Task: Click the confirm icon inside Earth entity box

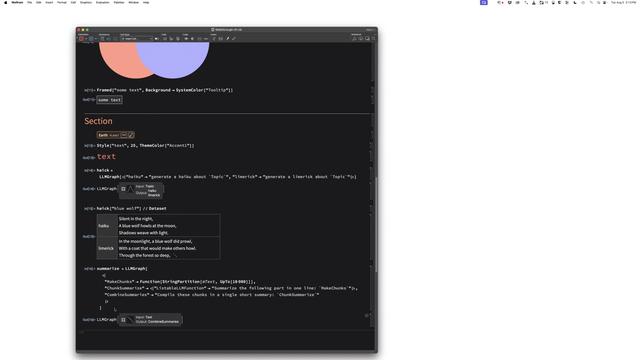Action: (x=124, y=135)
